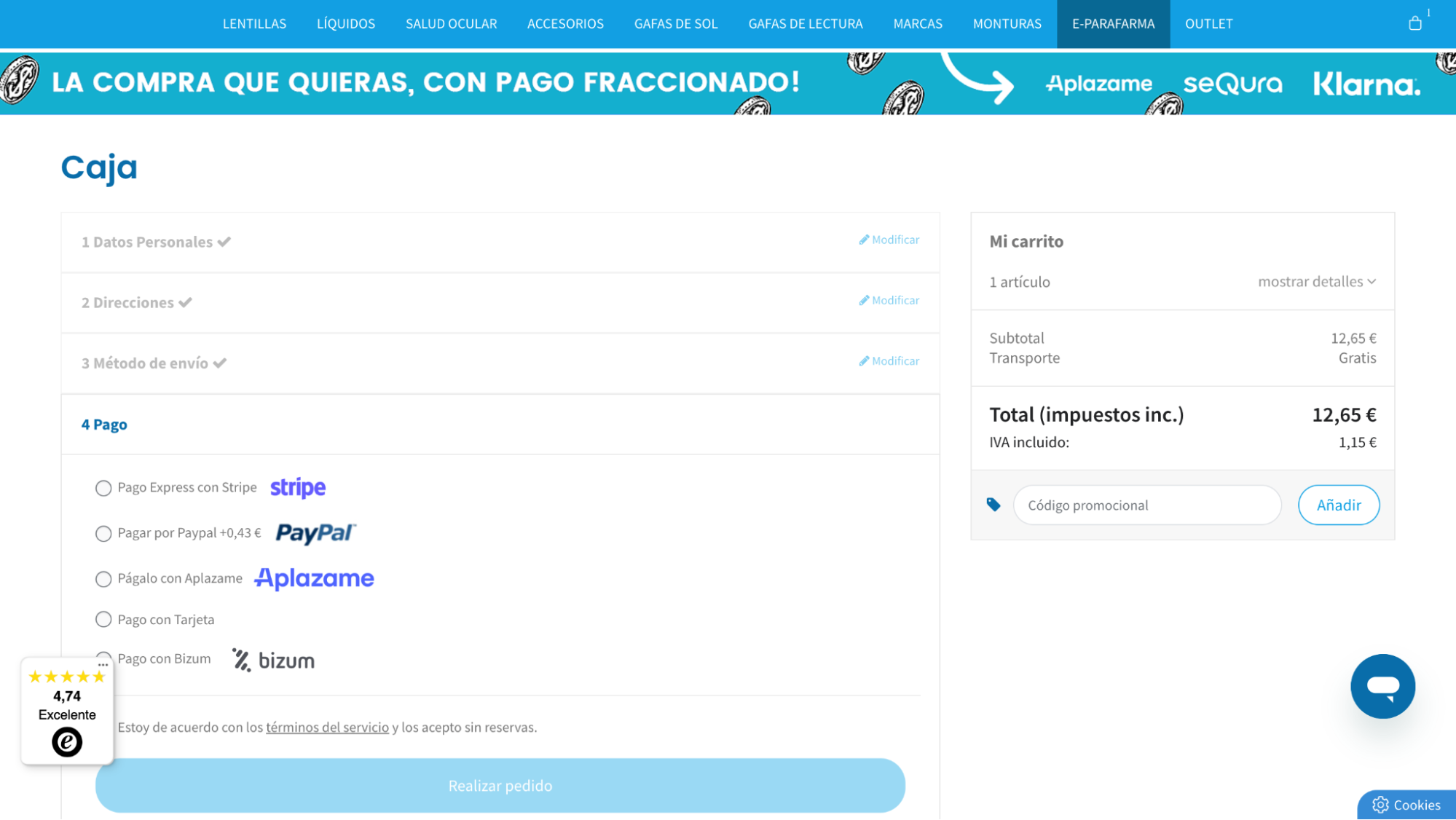Open the GAFAS DE SOL menu
The image size is (1456, 820).
click(676, 23)
